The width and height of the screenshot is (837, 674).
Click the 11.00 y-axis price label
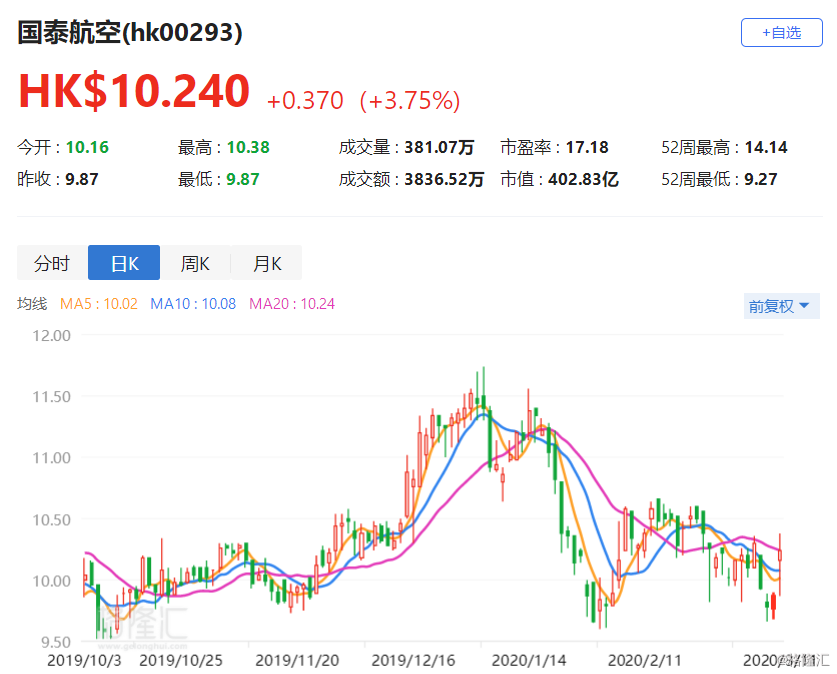point(51,458)
